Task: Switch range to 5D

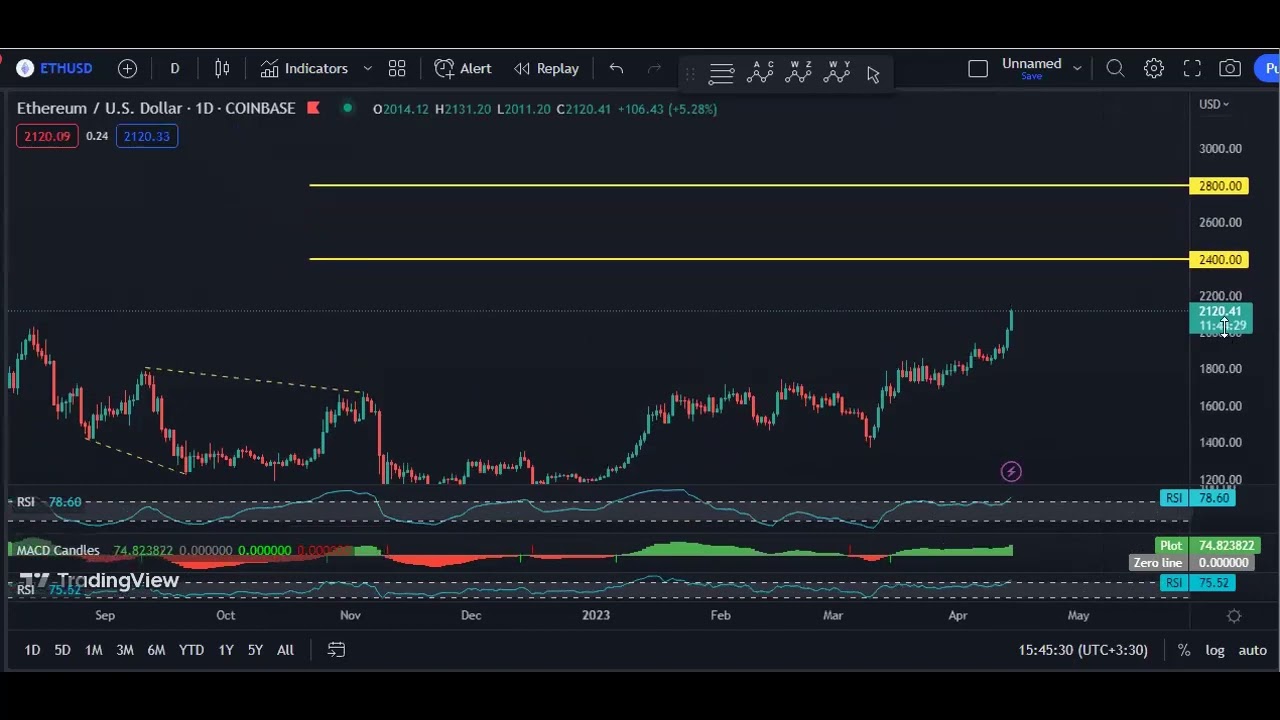Action: point(62,650)
